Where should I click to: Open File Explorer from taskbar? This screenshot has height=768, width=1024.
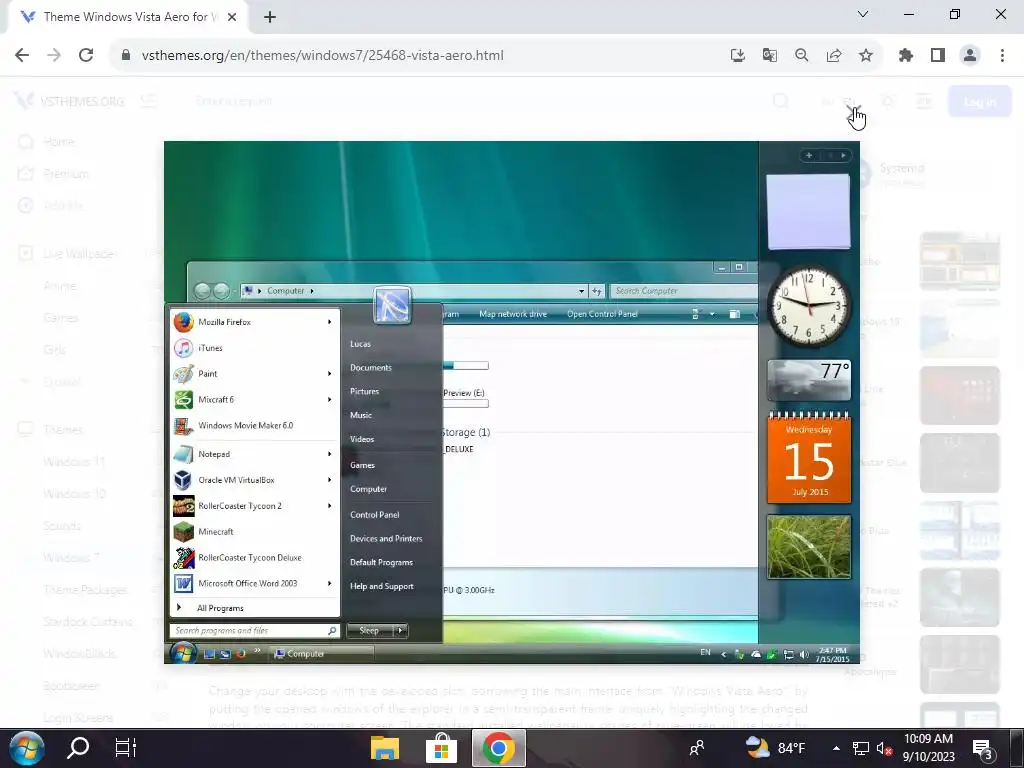385,748
